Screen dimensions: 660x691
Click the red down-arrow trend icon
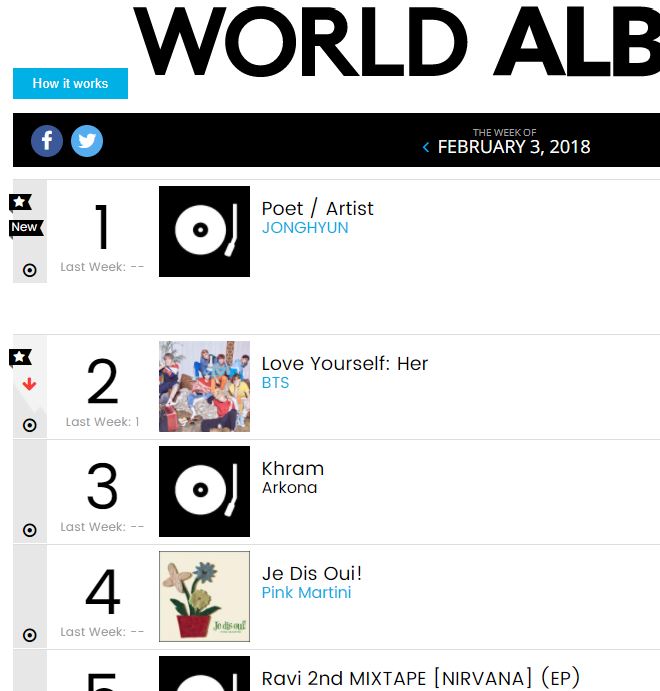29,384
